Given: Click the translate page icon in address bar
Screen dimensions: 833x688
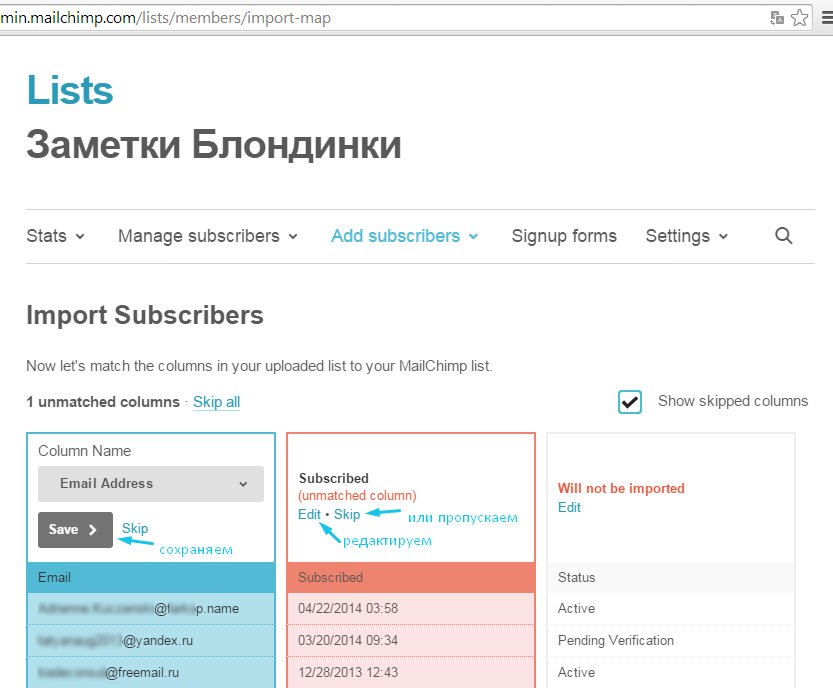Looking at the screenshot, I should pyautogui.click(x=777, y=18).
